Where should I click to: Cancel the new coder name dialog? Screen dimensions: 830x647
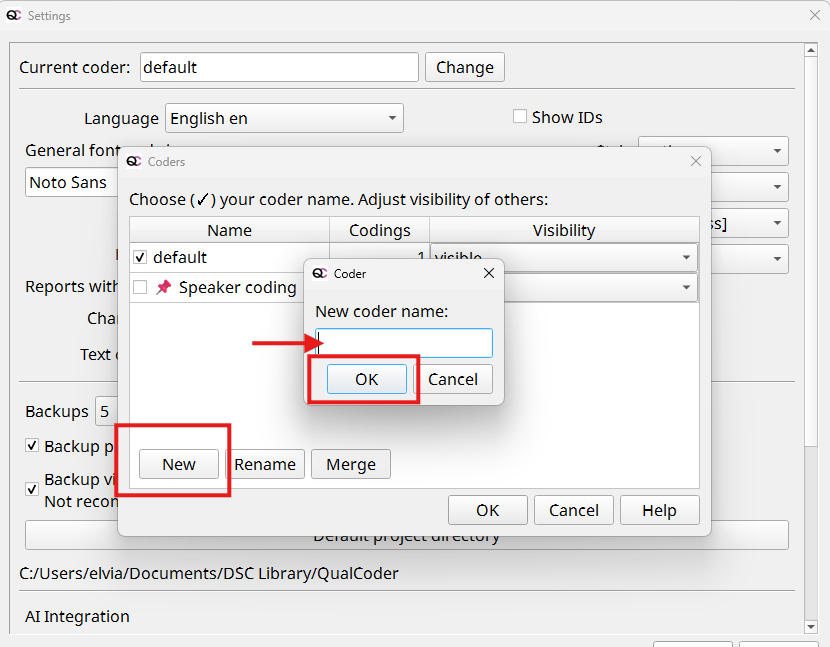coord(453,379)
